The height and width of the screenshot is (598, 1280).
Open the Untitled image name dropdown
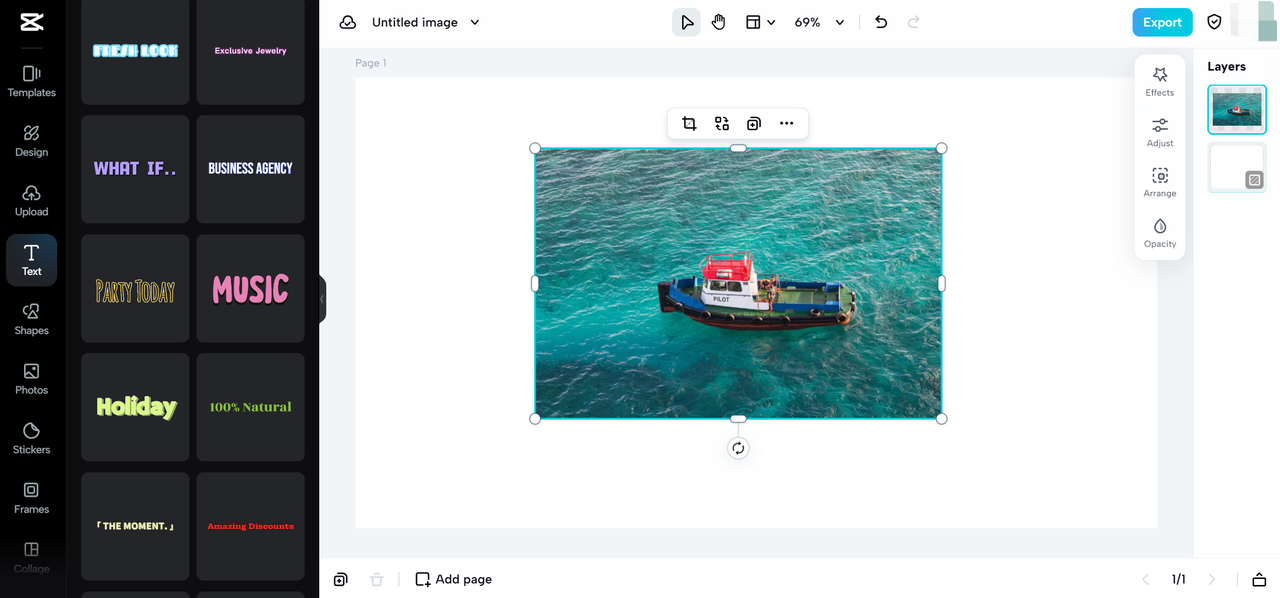(475, 22)
